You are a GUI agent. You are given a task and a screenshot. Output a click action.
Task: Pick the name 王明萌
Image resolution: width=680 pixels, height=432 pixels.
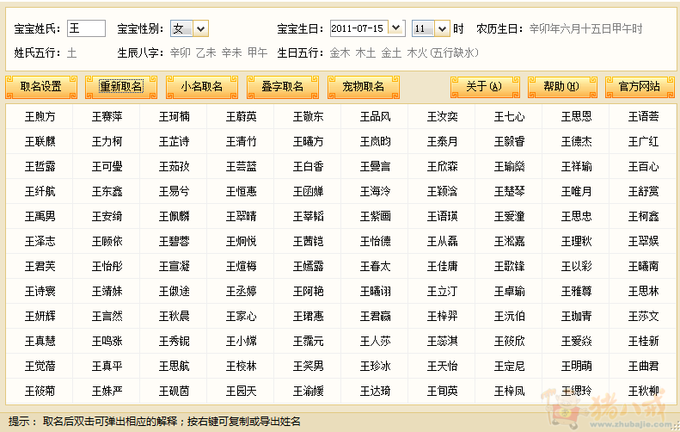[x=576, y=367]
